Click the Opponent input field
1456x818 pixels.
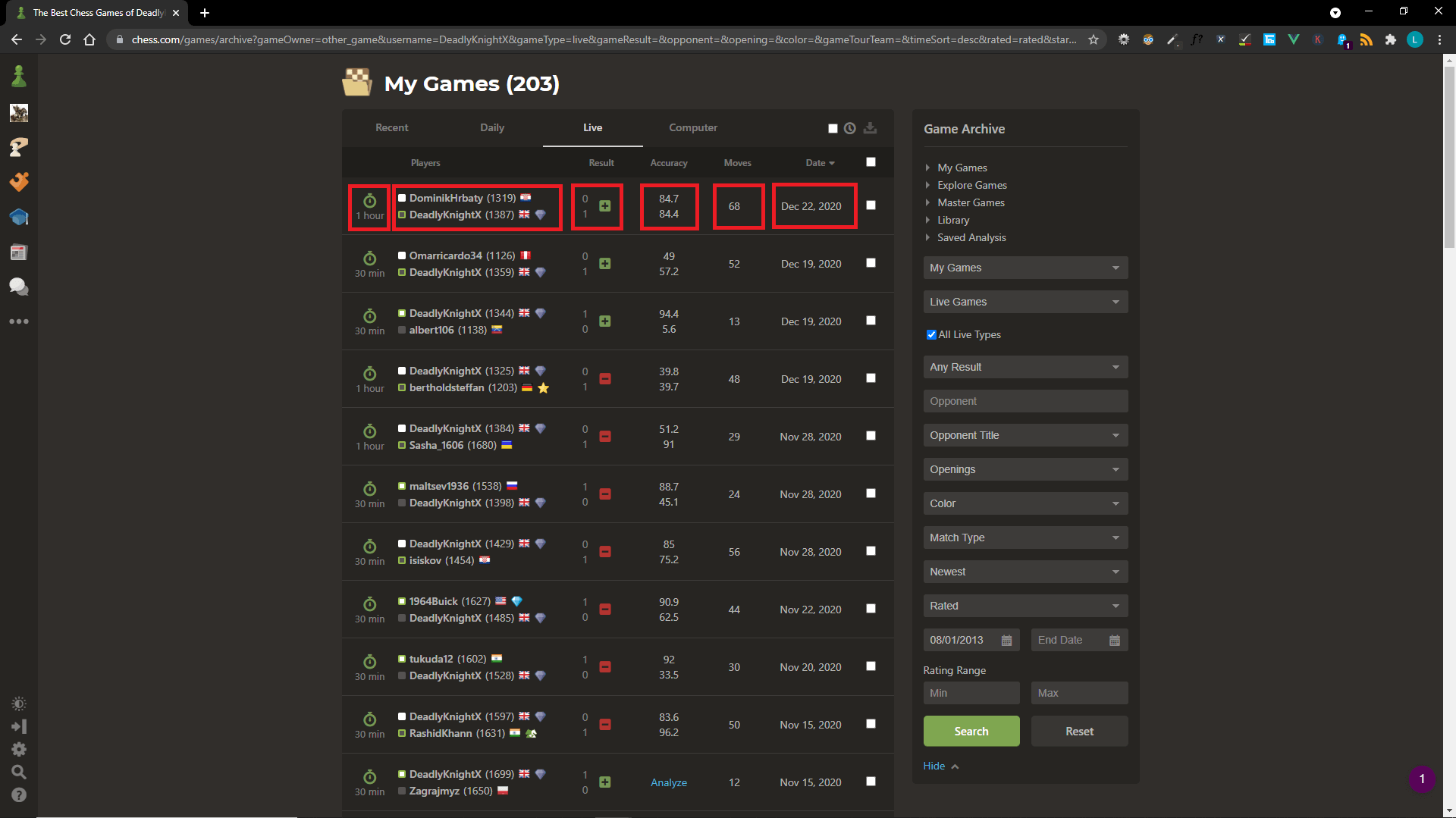pos(1025,401)
